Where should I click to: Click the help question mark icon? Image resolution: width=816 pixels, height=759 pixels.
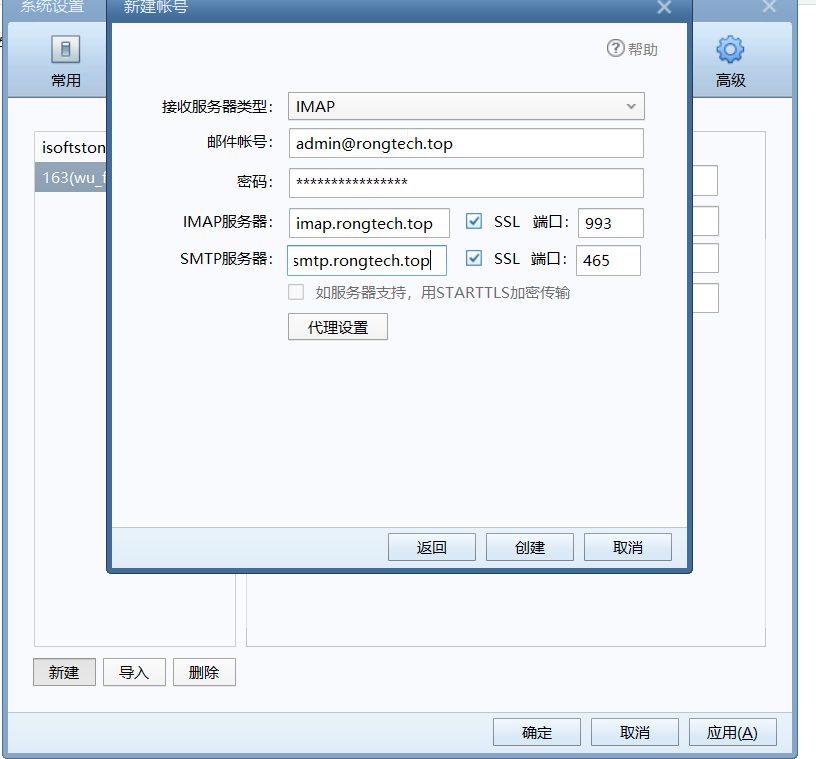tap(616, 48)
